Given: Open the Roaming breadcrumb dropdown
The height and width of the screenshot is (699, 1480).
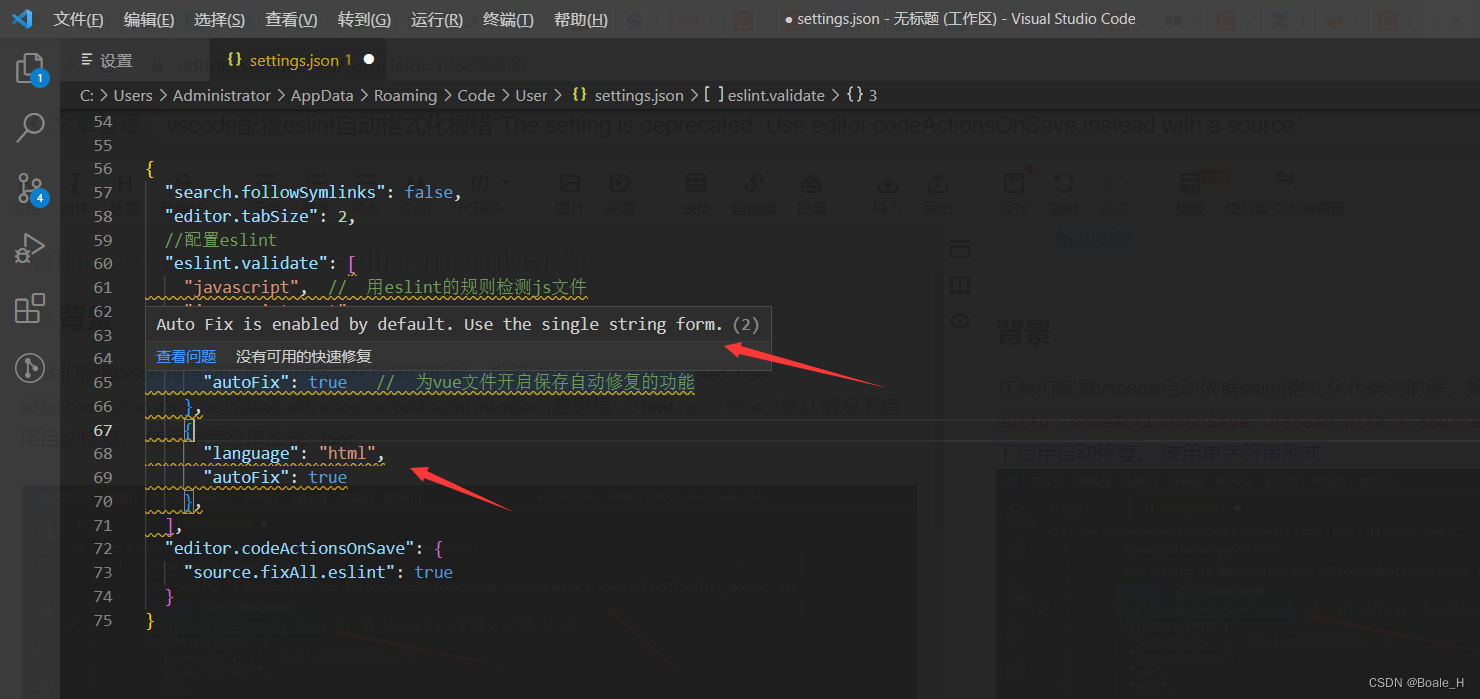Looking at the screenshot, I should [x=406, y=95].
